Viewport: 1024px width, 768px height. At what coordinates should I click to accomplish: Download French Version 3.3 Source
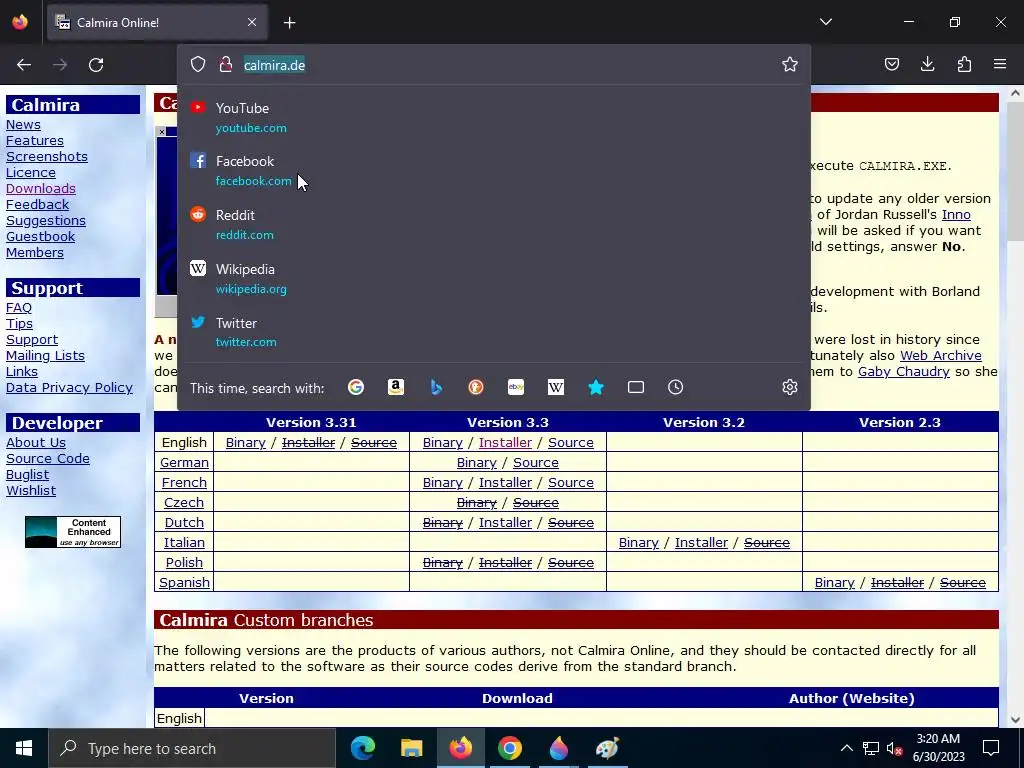point(571,483)
